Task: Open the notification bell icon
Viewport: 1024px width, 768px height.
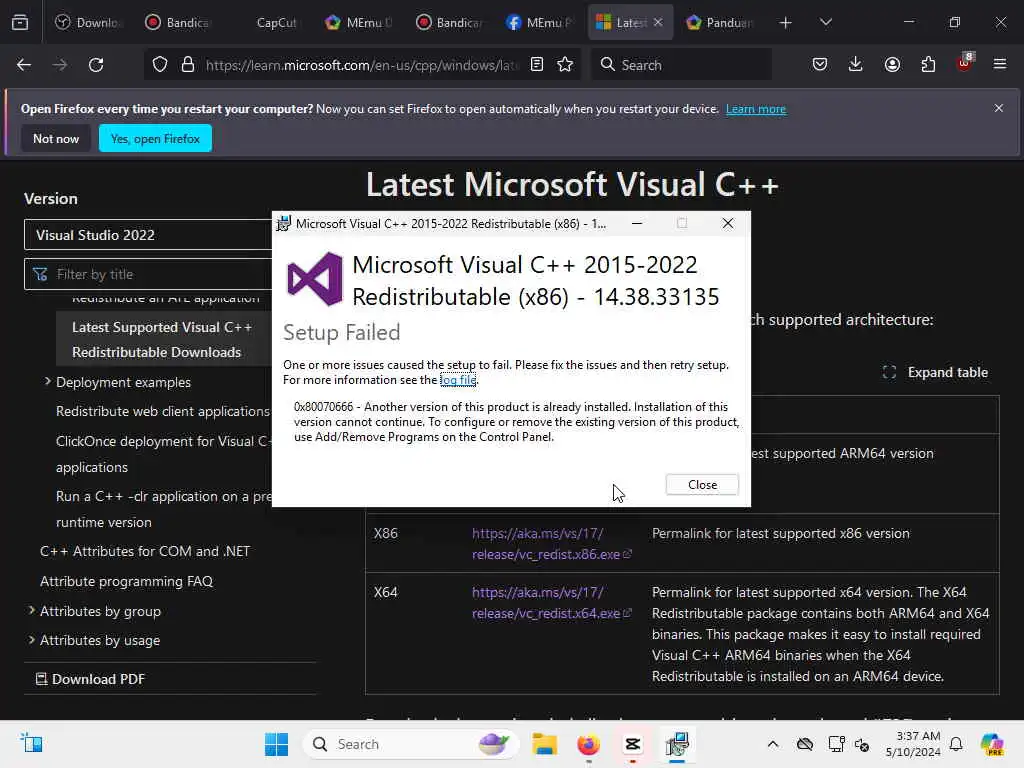Action: pyautogui.click(x=956, y=744)
